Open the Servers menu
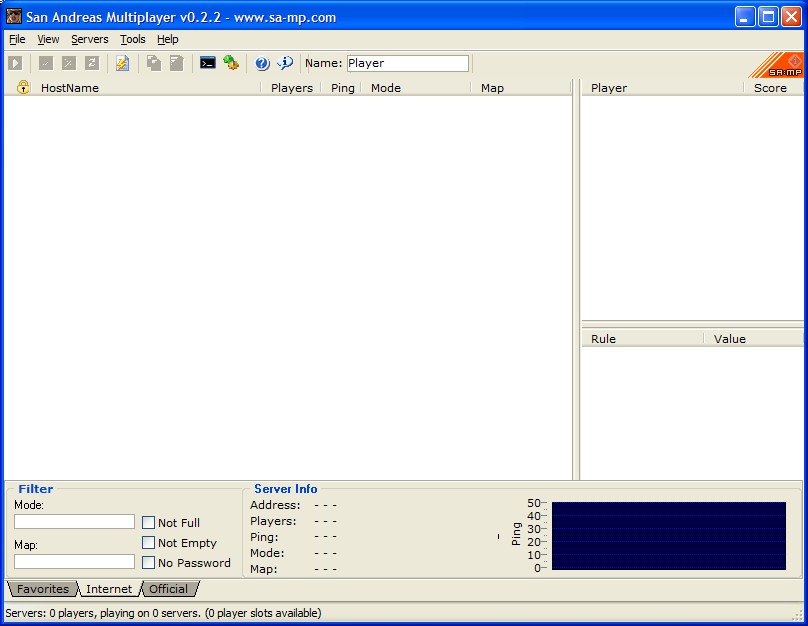Viewport: 808px width, 626px height. tap(90, 39)
